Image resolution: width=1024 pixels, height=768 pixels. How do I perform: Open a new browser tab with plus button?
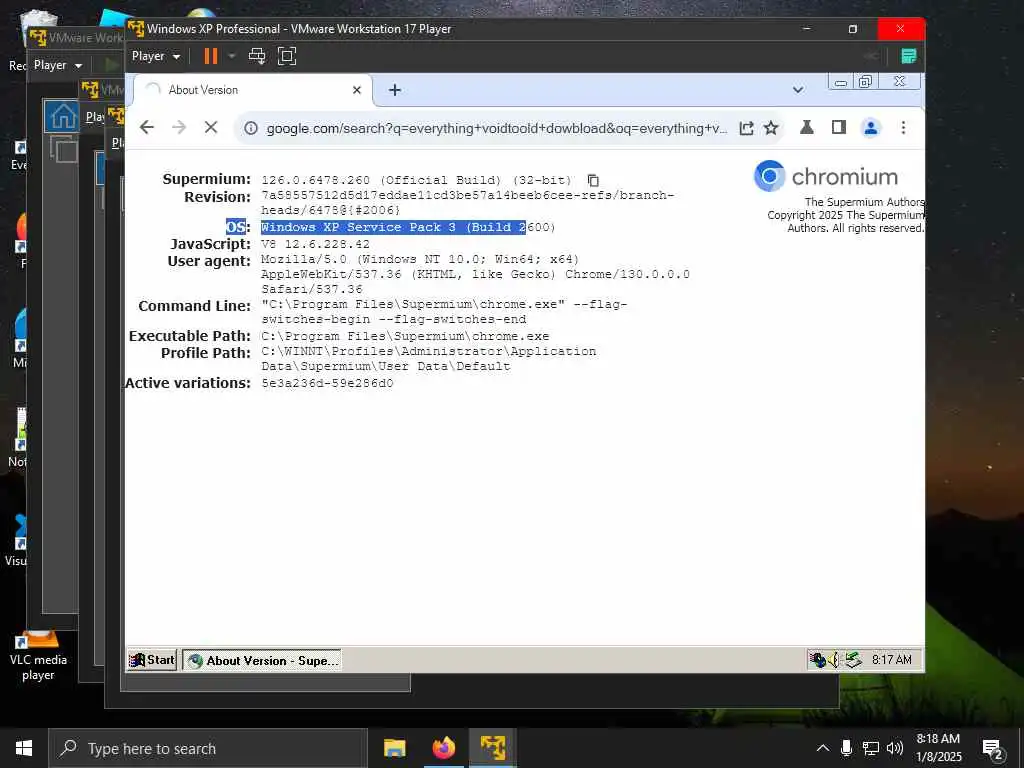point(394,90)
